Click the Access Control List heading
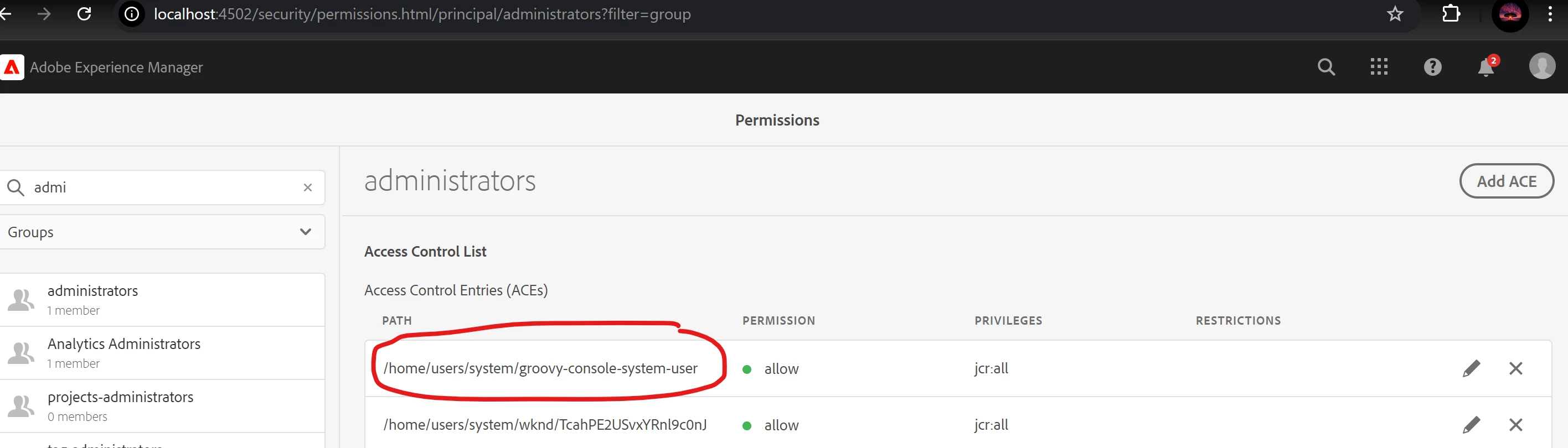 (x=425, y=252)
